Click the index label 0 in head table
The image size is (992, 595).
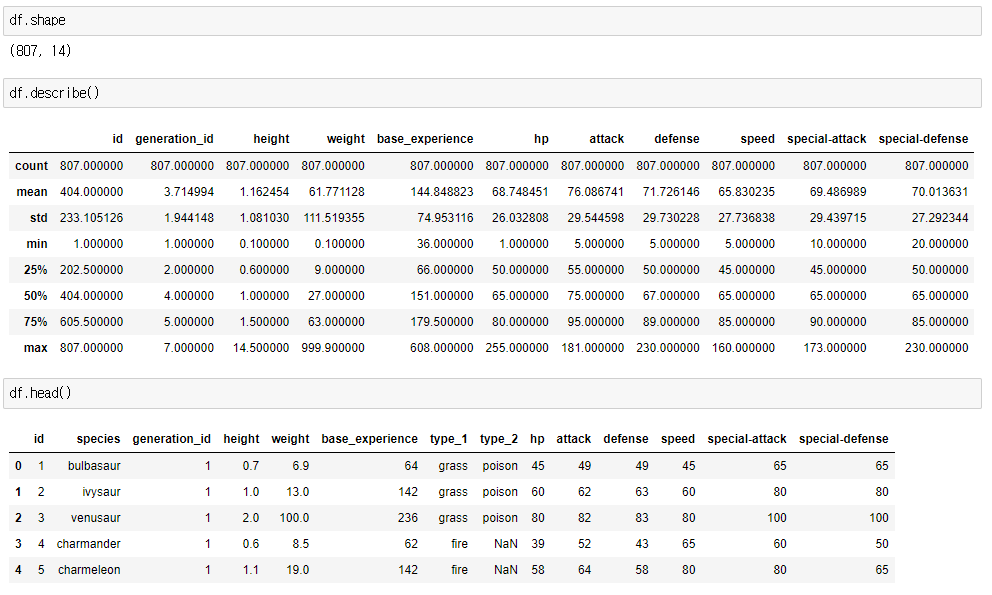(18, 466)
